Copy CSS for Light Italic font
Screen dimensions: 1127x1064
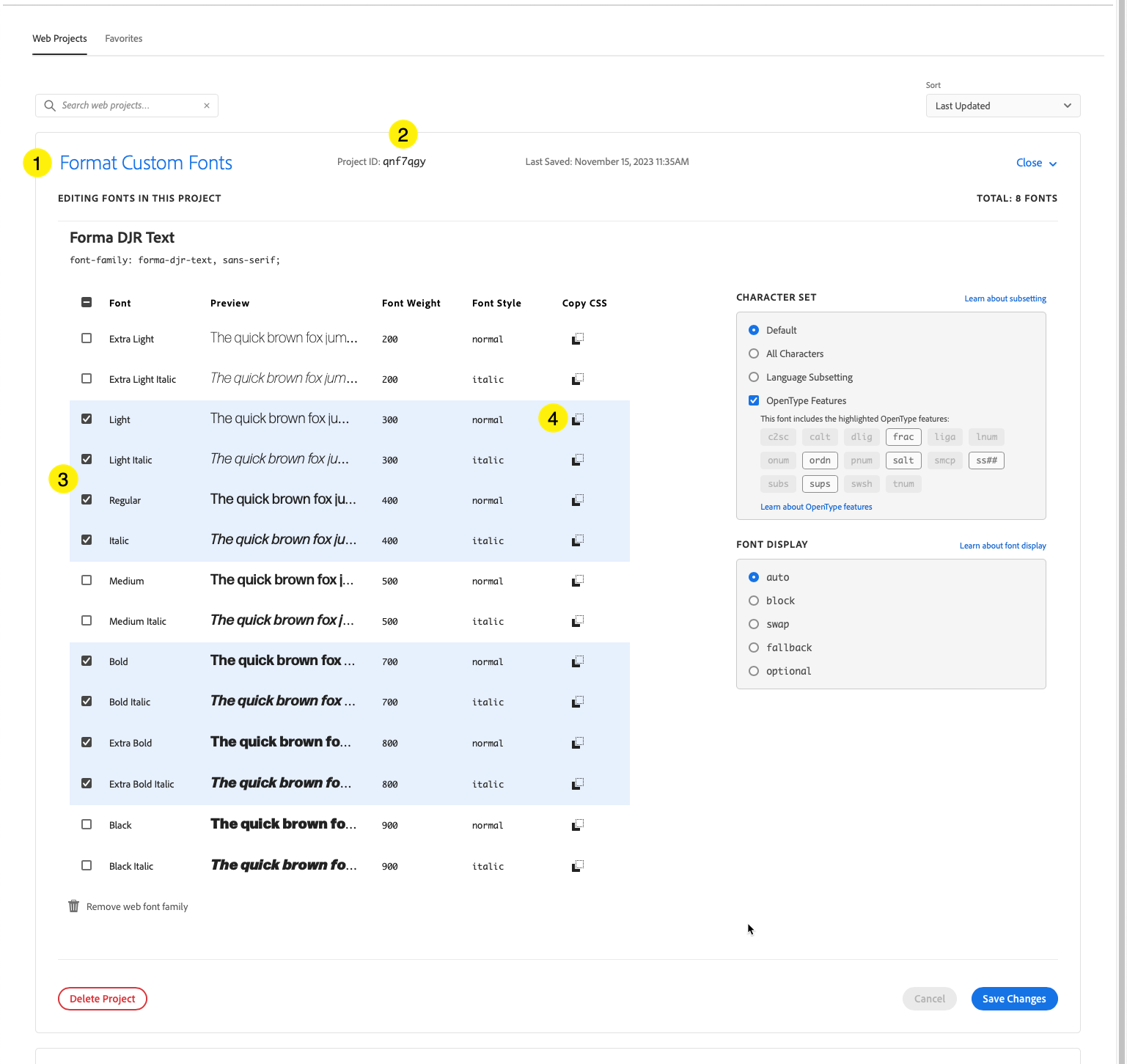click(578, 460)
